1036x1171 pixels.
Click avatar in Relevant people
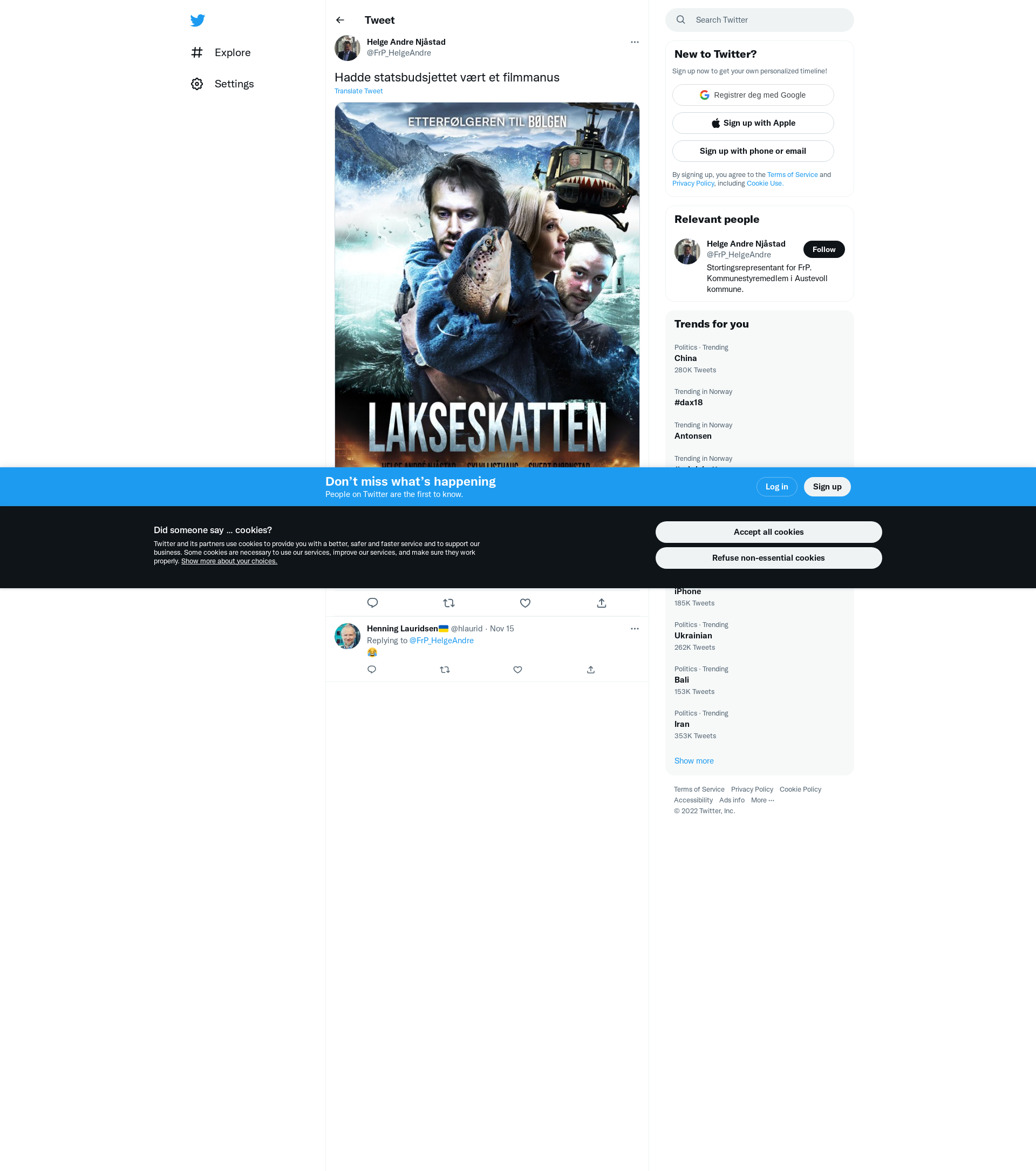click(687, 251)
